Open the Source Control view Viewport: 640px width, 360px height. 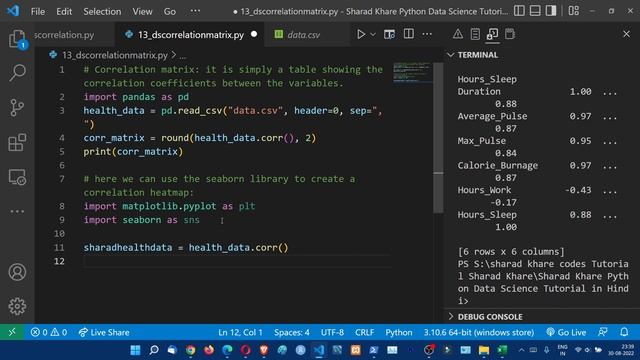click(17, 108)
